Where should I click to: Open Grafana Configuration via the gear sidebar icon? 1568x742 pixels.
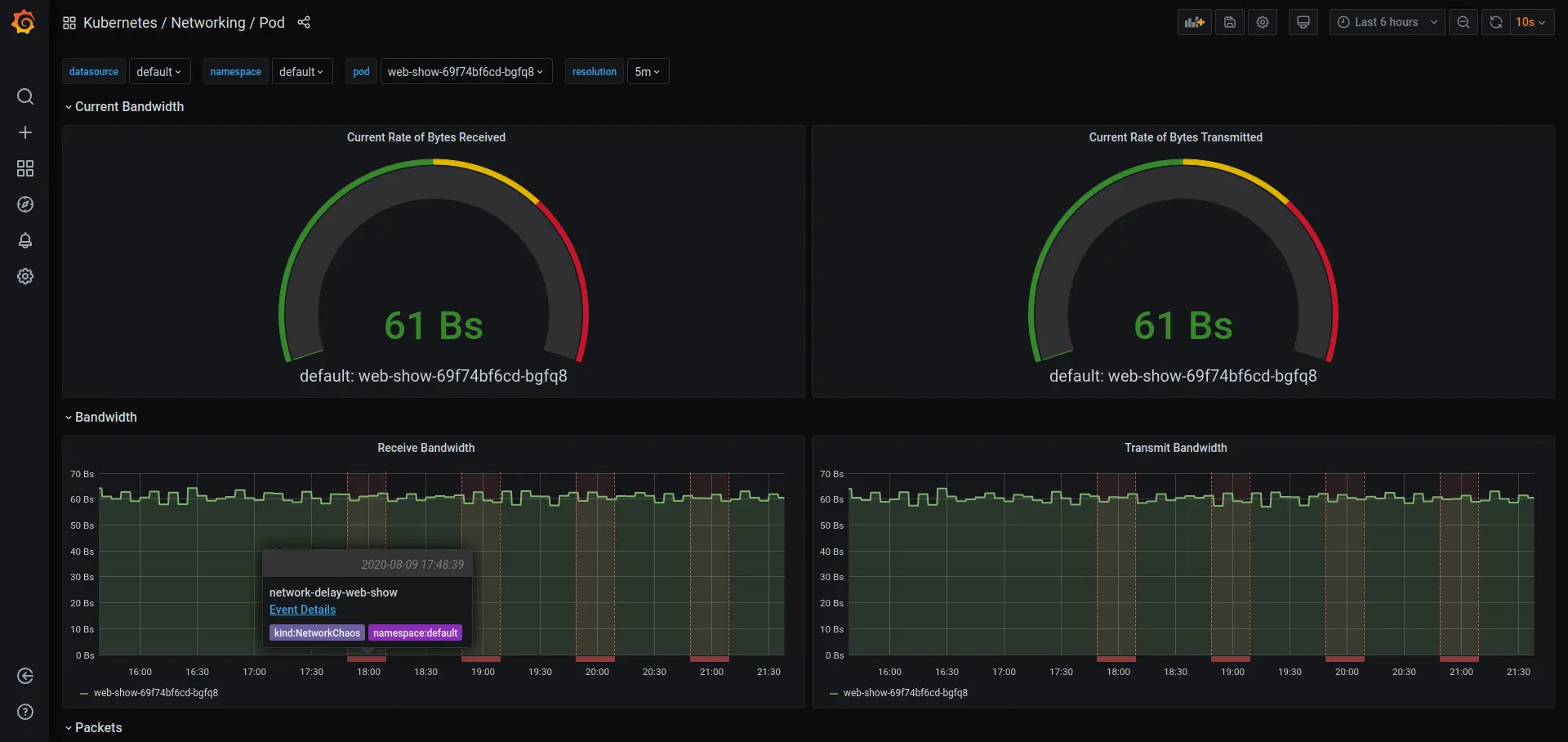pos(25,276)
